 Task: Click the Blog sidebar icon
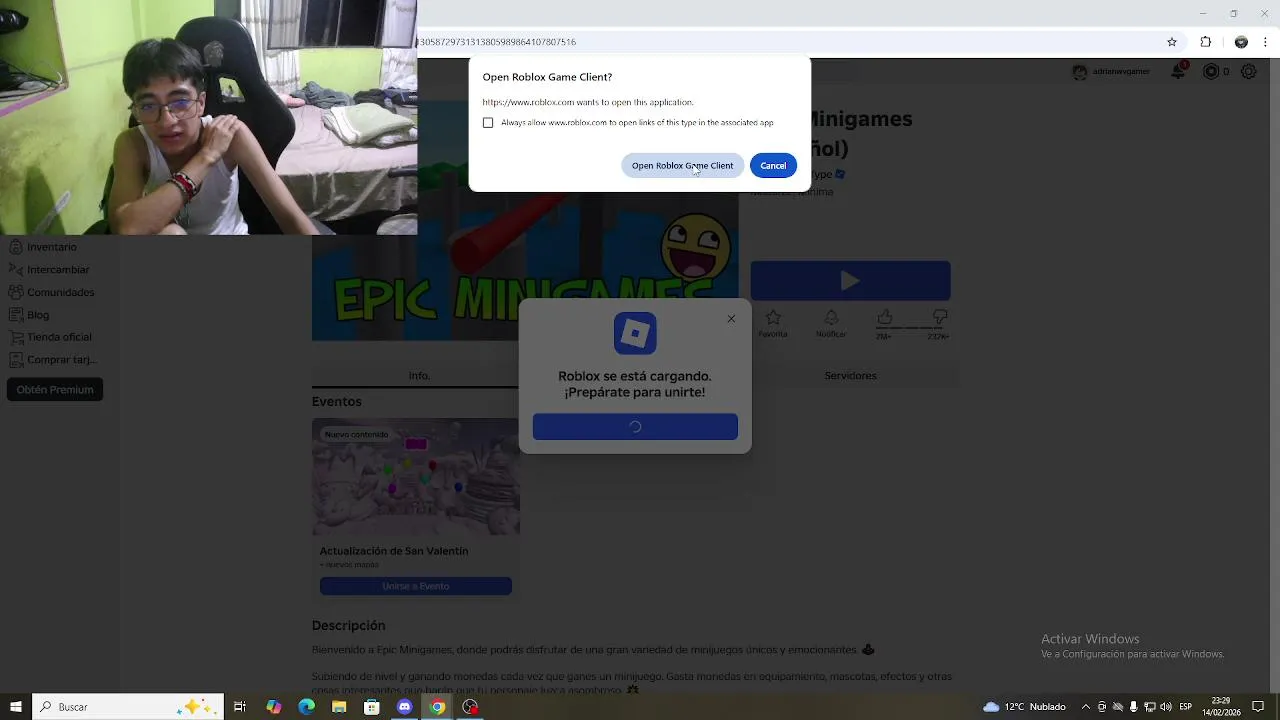[x=16, y=315]
